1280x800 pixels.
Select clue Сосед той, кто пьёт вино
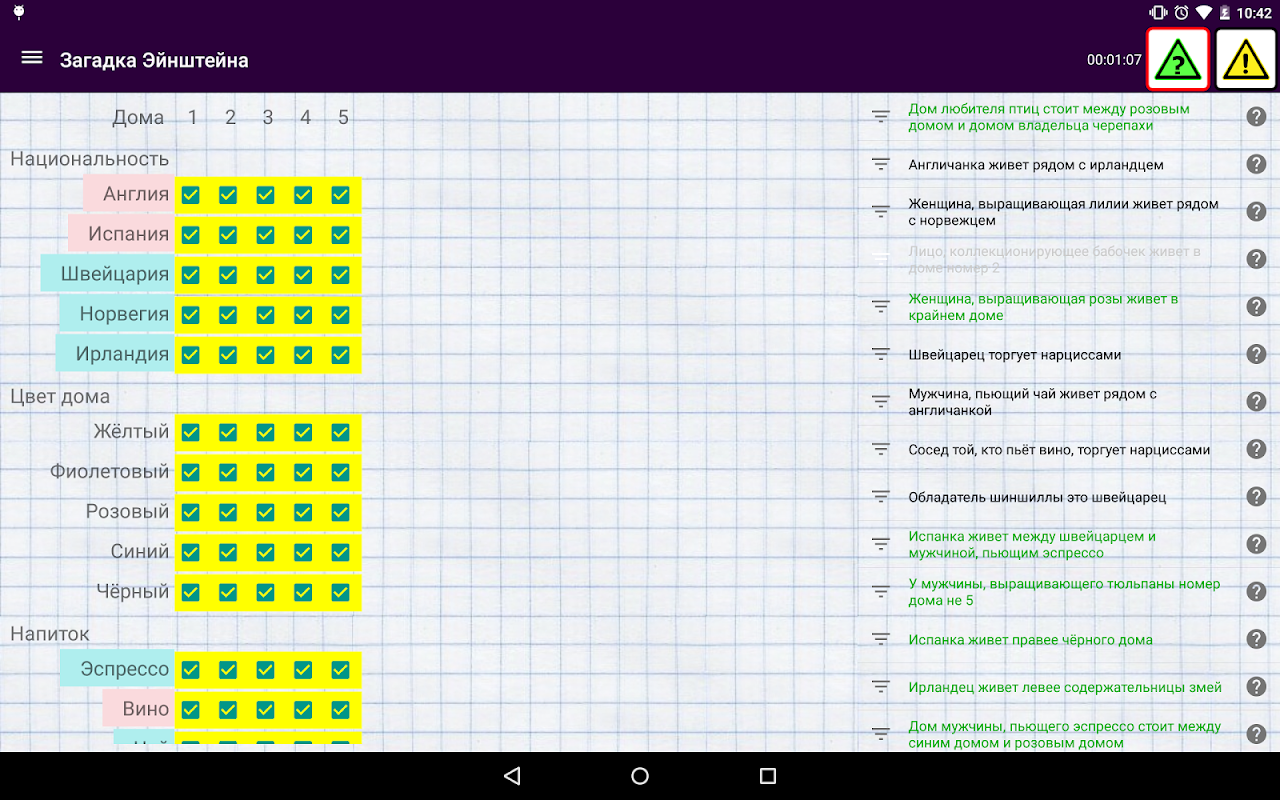[x=1059, y=450]
